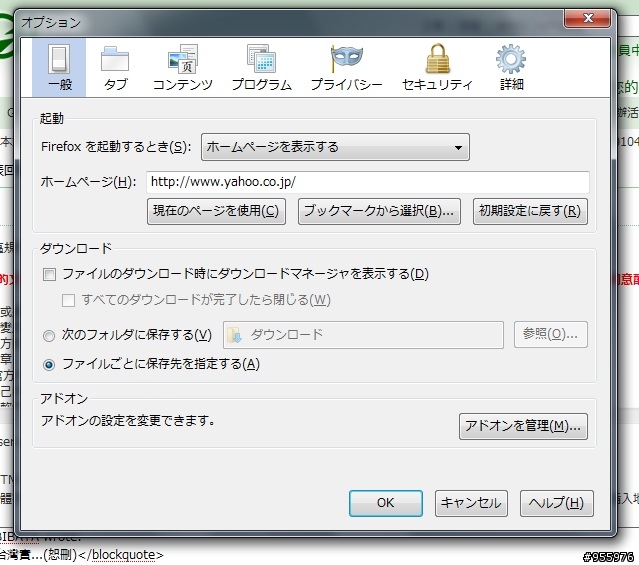This screenshot has height=565, width=639.
Task: Click 現在のページを使用 button
Action: (x=216, y=211)
